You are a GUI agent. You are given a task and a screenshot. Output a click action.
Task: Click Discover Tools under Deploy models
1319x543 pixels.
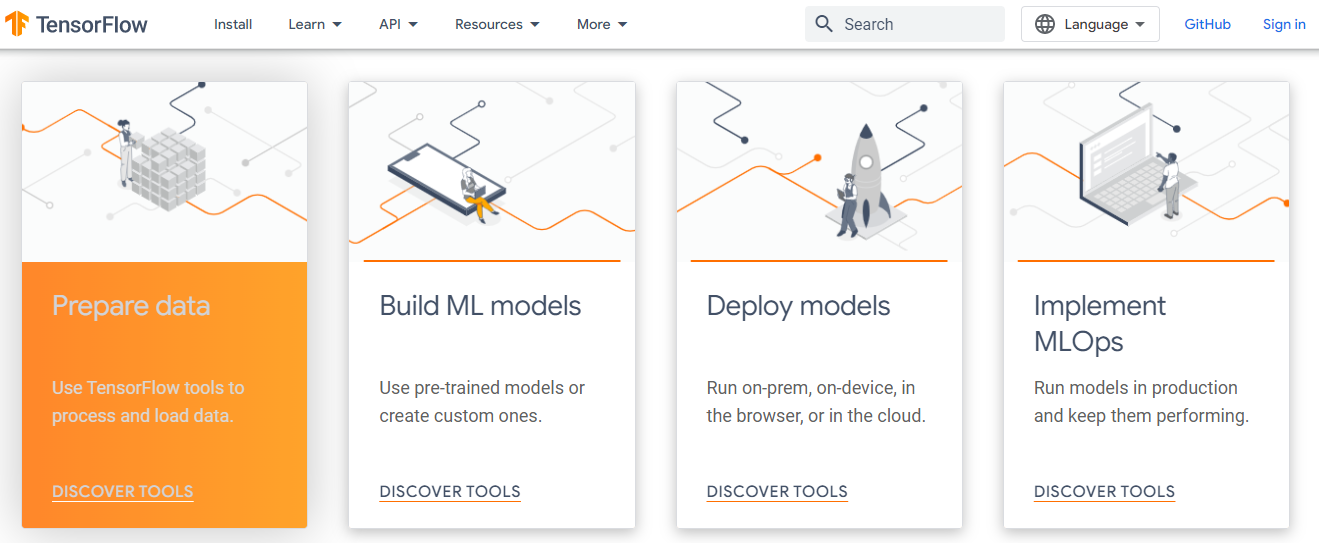(x=777, y=491)
